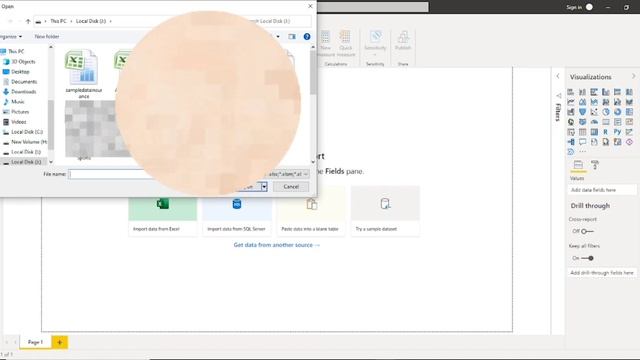Toggle the Cross-report drill through switch
Viewport: 640px width, 360px height.
point(587,231)
